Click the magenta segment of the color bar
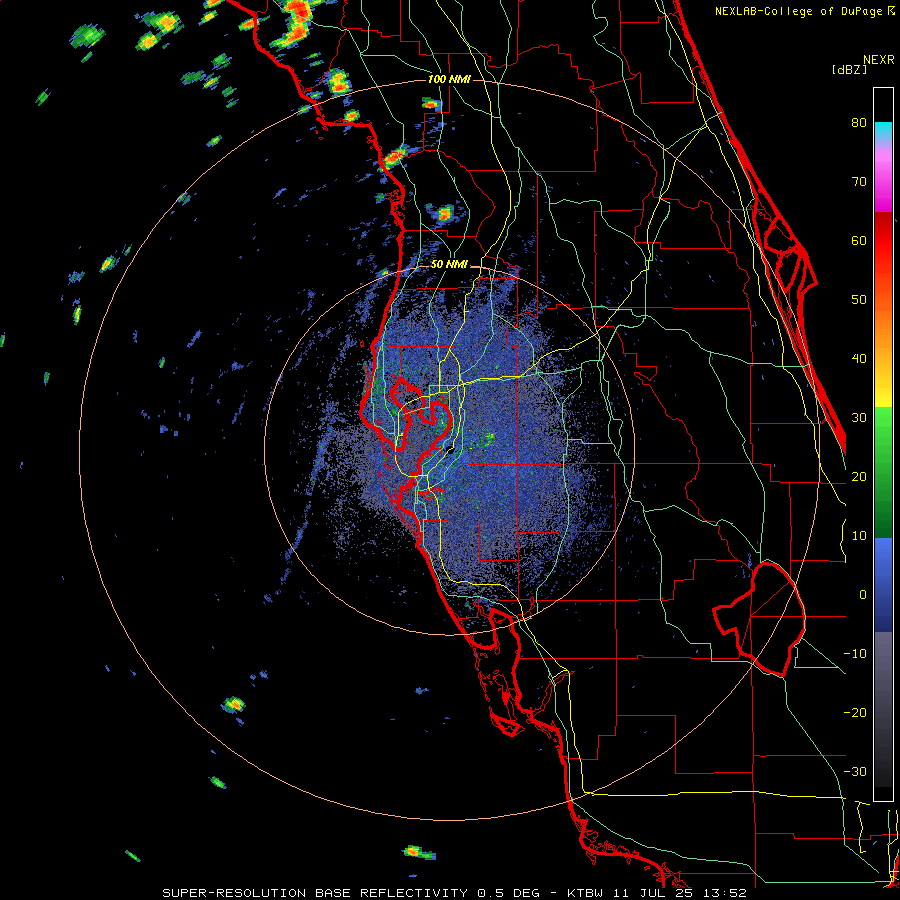900x900 pixels. (883, 183)
